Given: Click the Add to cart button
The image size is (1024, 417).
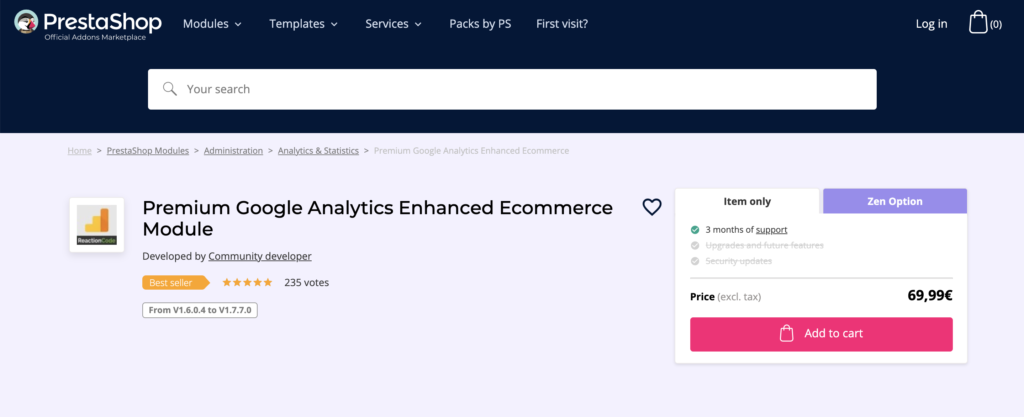Looking at the screenshot, I should [821, 334].
